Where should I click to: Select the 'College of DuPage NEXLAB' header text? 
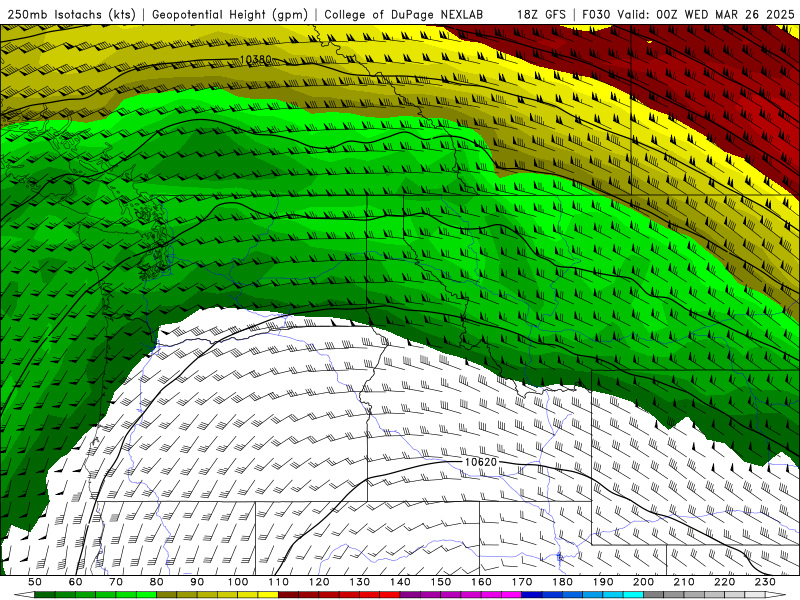click(404, 14)
